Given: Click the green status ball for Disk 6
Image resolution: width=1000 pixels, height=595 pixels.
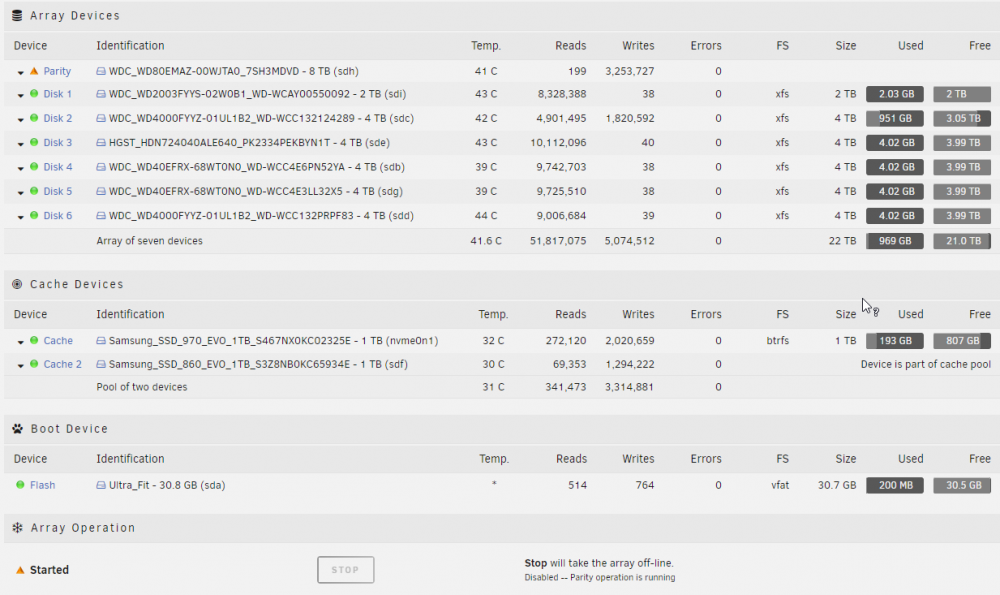Looking at the screenshot, I should [x=34, y=215].
